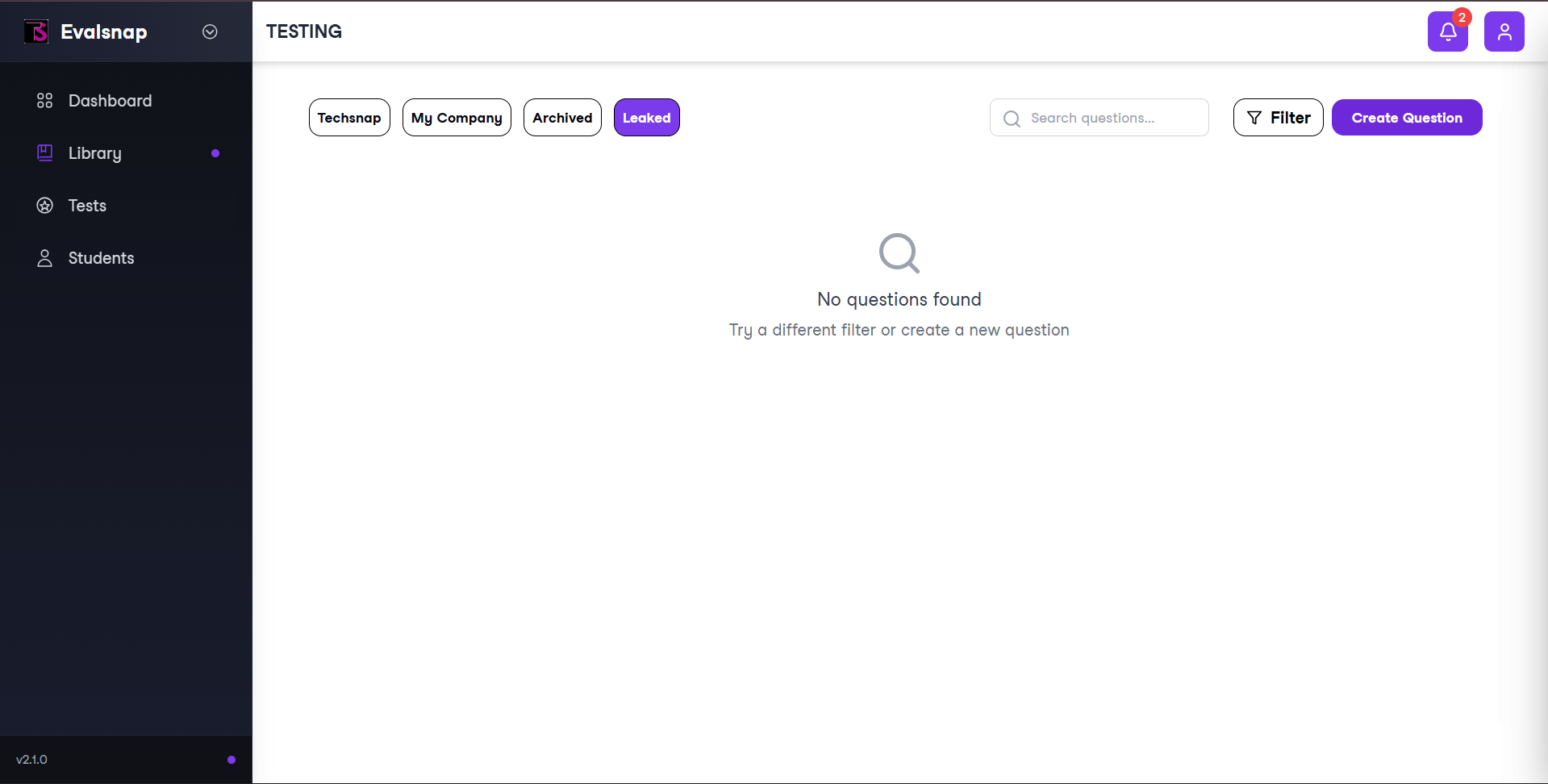This screenshot has height=784, width=1548.
Task: Open the notifications bell icon
Action: (x=1447, y=31)
